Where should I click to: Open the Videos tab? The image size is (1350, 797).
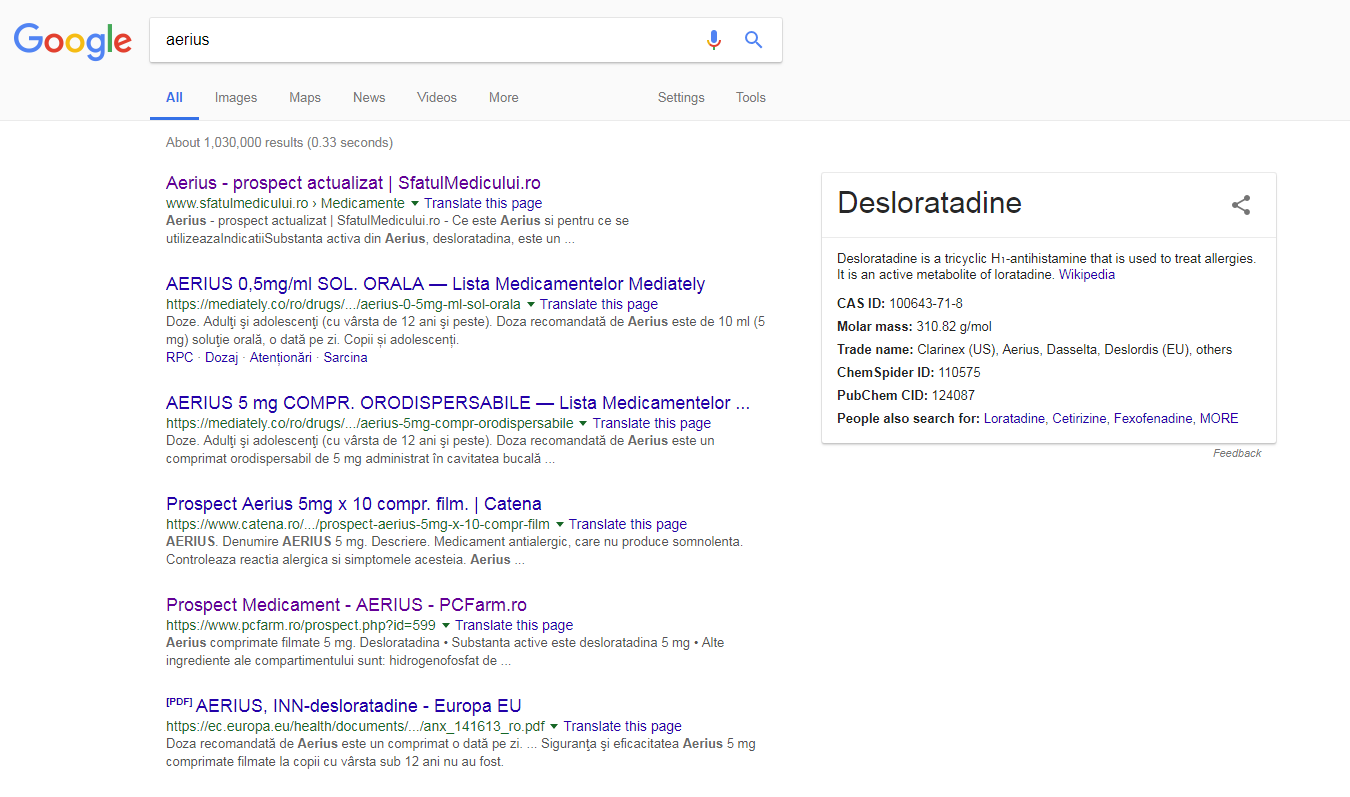(437, 98)
